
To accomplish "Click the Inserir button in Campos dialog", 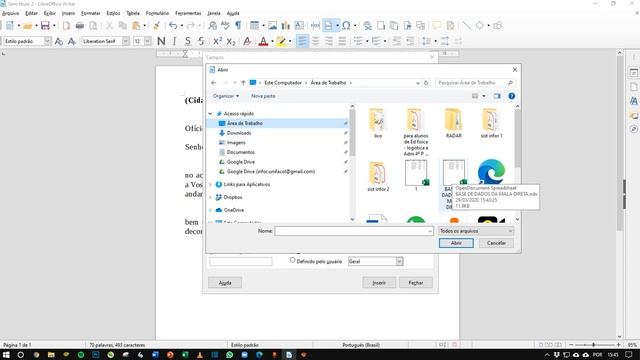I will pyautogui.click(x=379, y=282).
